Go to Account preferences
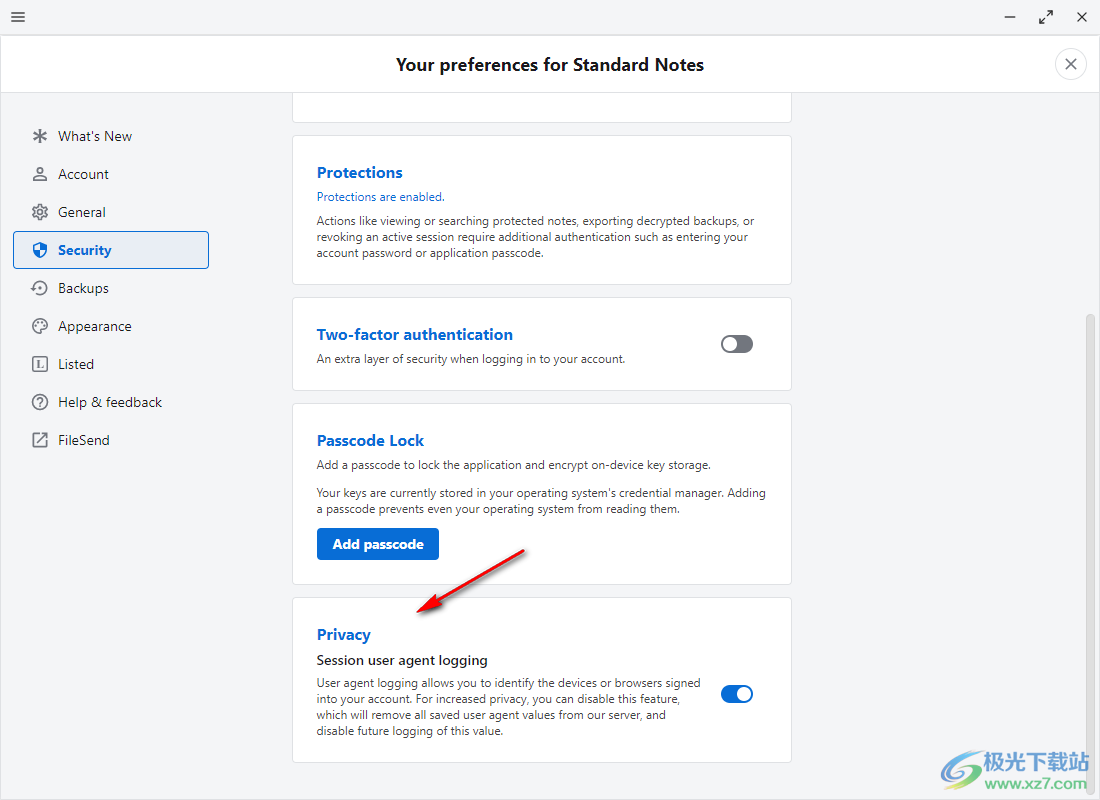1100x800 pixels. tap(111, 174)
